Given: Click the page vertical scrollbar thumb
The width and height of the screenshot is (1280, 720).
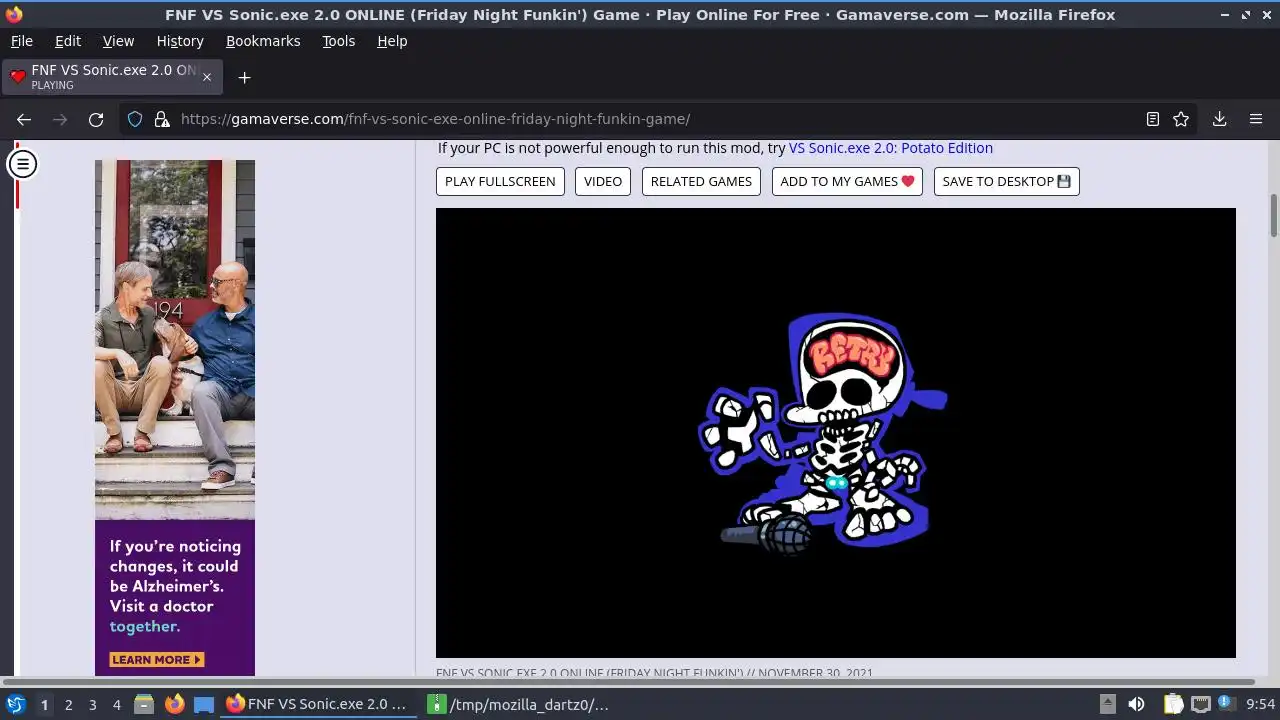Looking at the screenshot, I should coord(1274,216).
